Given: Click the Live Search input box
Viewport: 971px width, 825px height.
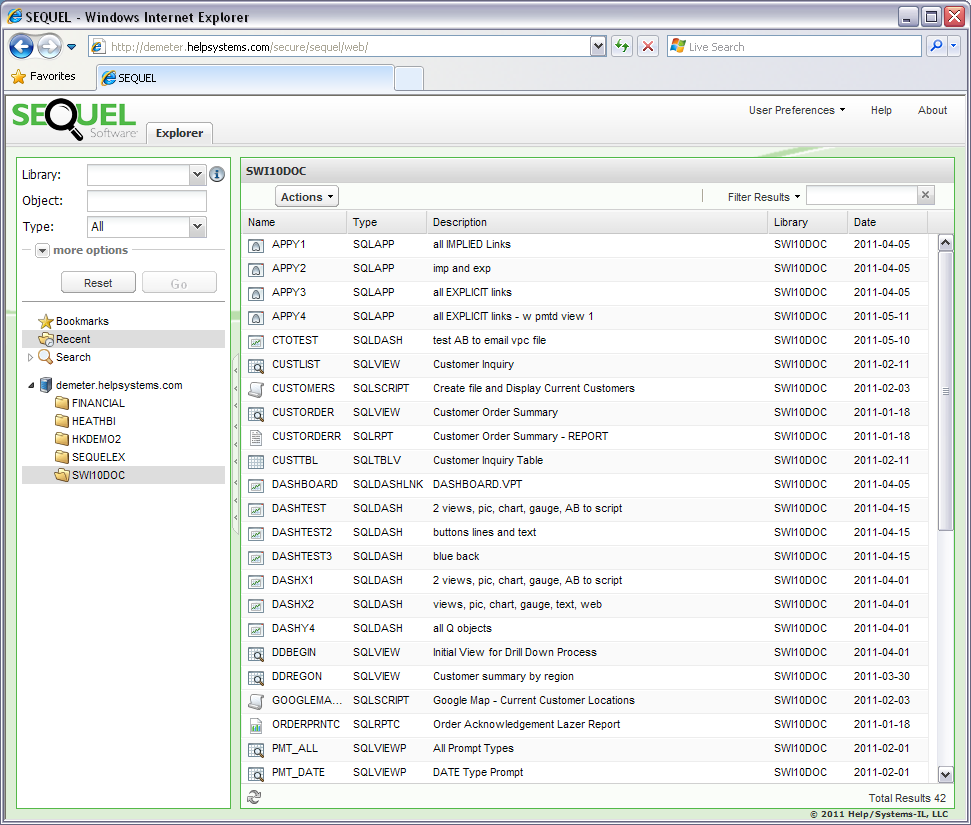Looking at the screenshot, I should click(x=794, y=46).
